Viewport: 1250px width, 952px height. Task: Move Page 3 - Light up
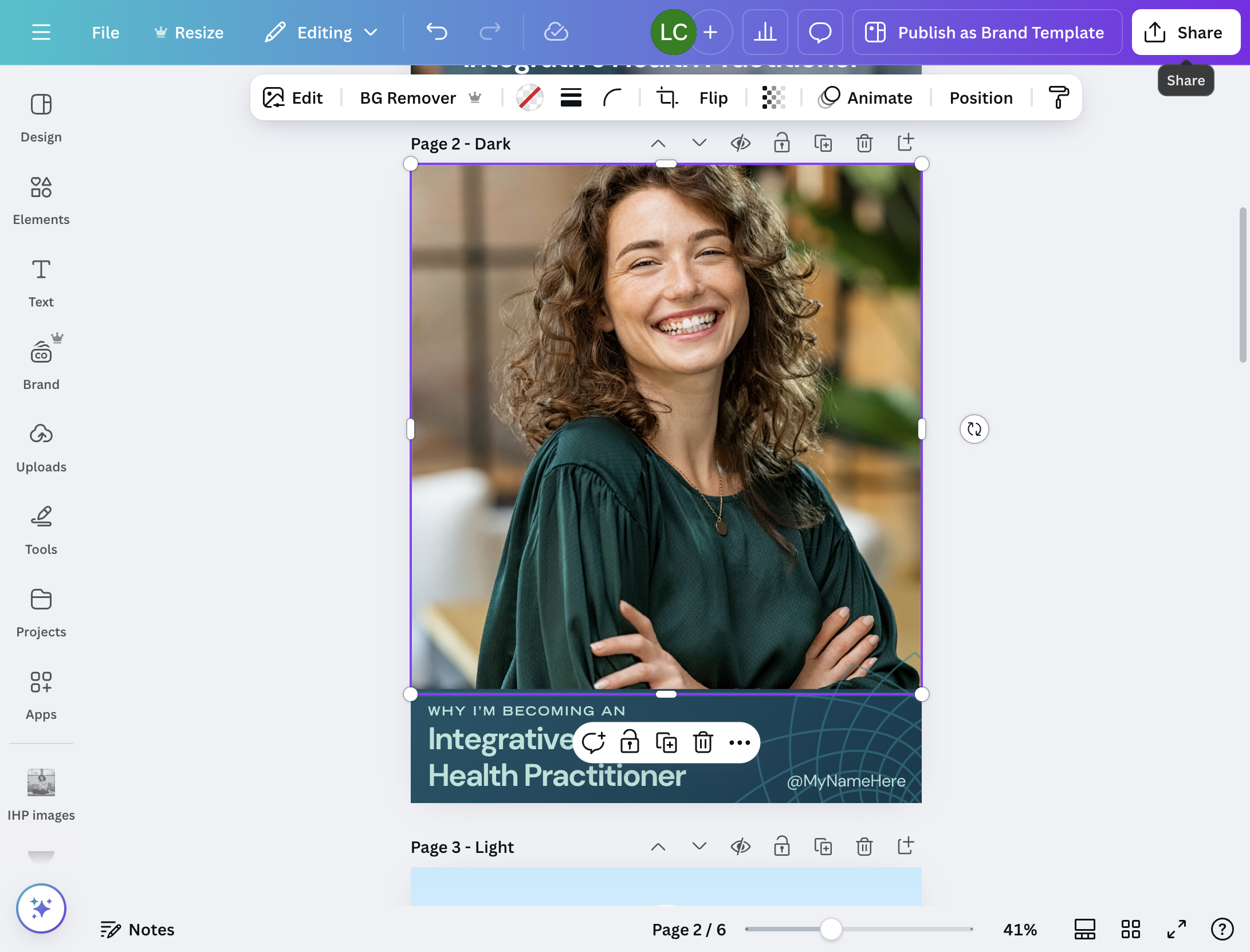(x=658, y=846)
